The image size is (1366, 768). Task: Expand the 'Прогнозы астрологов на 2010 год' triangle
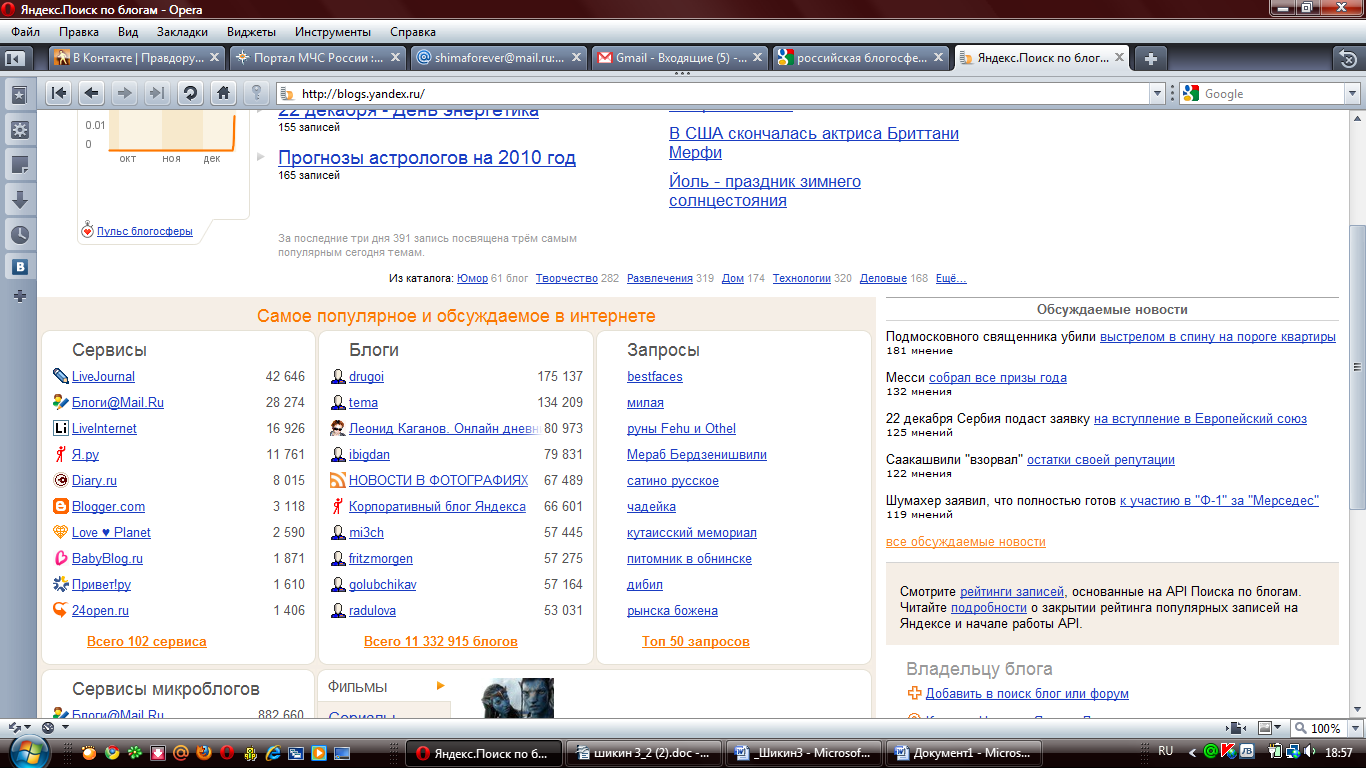pos(261,157)
